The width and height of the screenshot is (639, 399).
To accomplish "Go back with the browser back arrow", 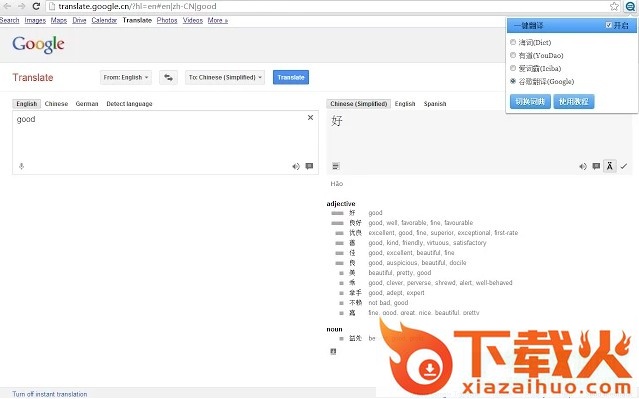I will [x=7, y=6].
